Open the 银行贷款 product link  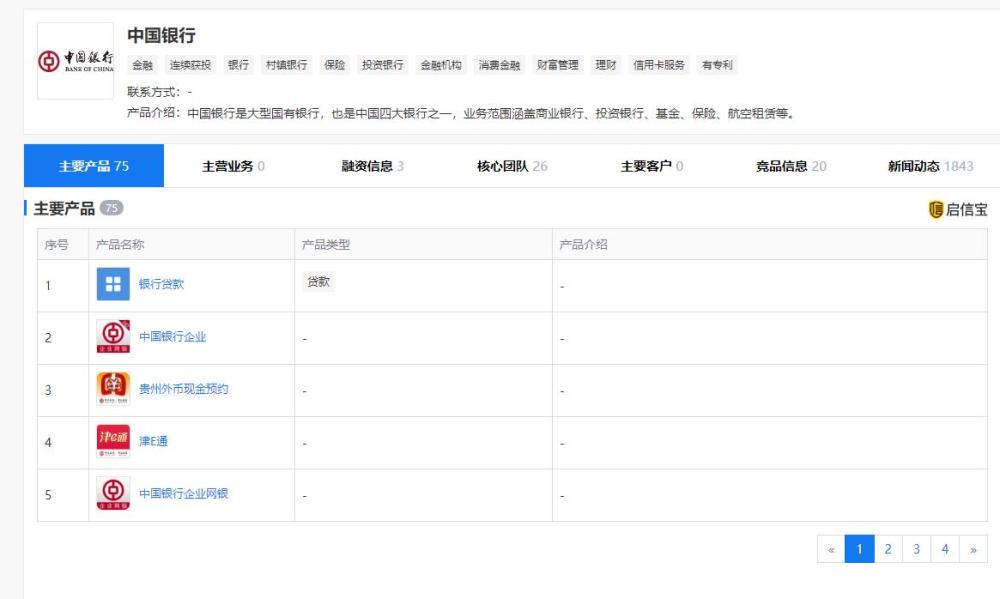(161, 284)
